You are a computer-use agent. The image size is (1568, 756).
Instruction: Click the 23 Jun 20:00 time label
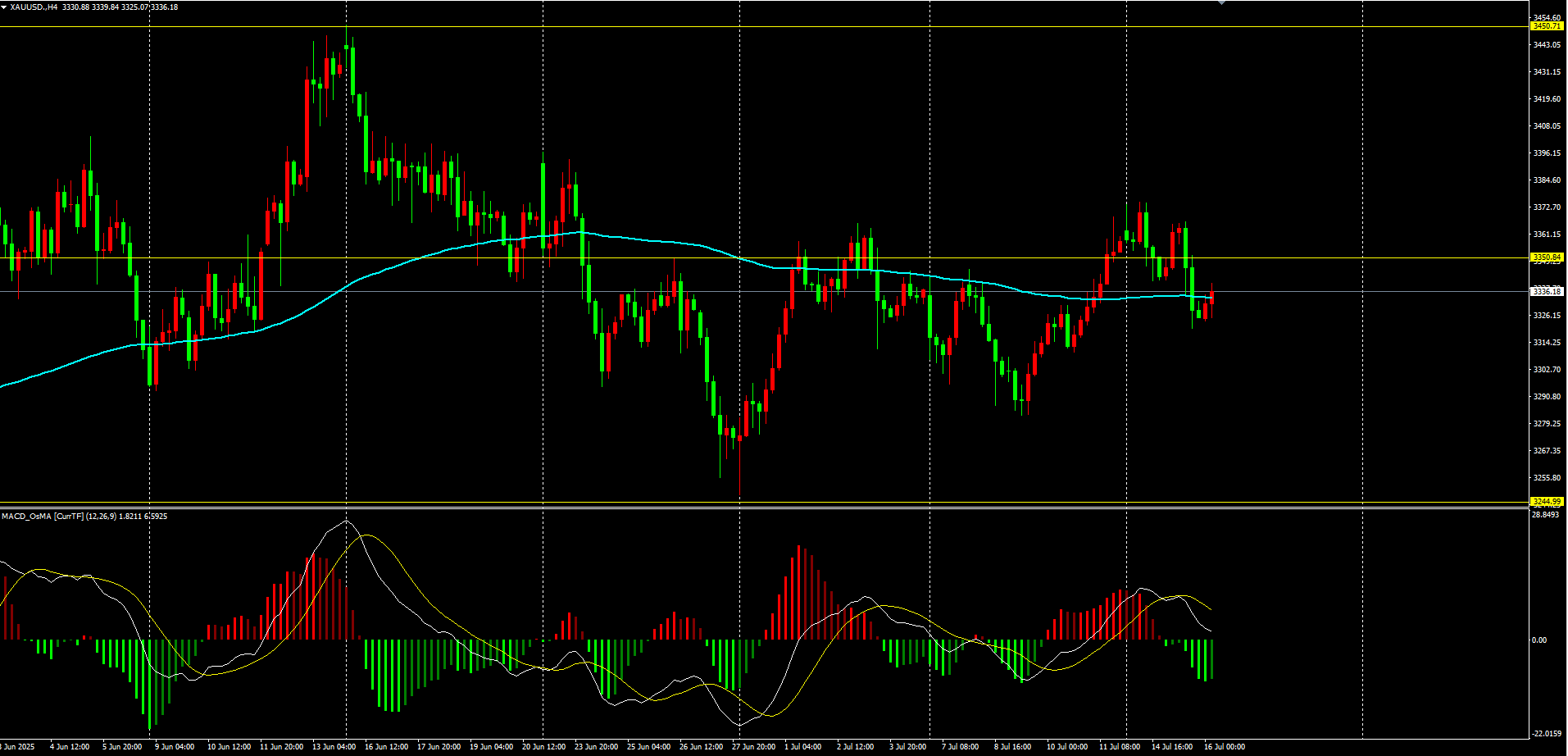pos(596,747)
